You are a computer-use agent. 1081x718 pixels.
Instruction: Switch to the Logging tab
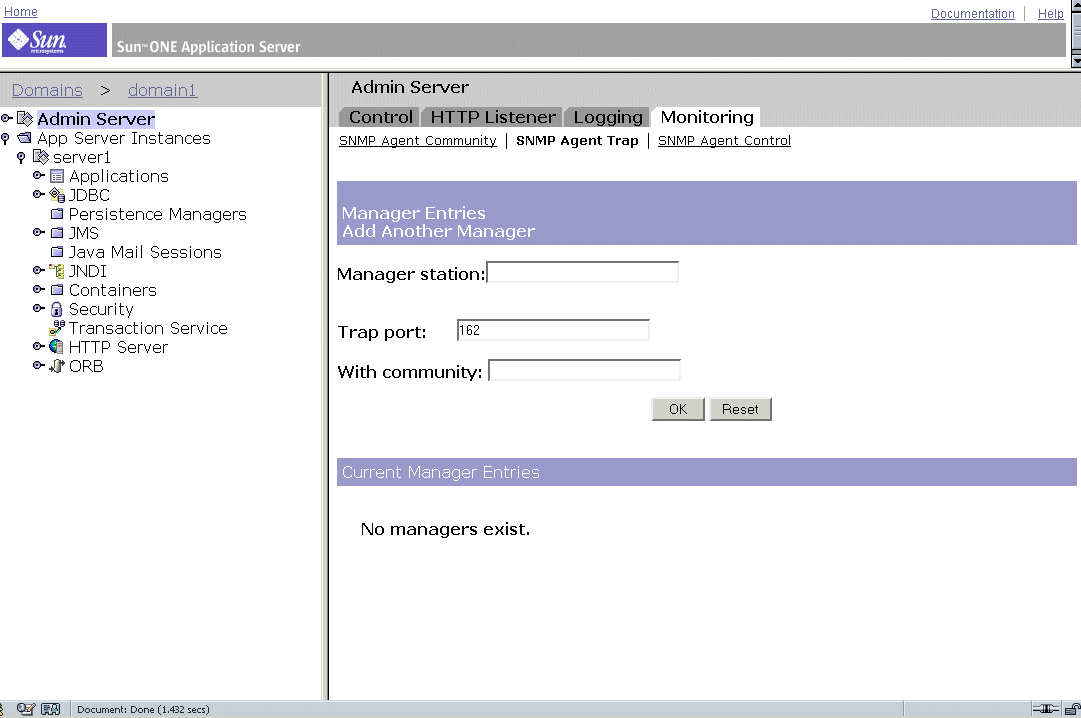click(x=606, y=117)
